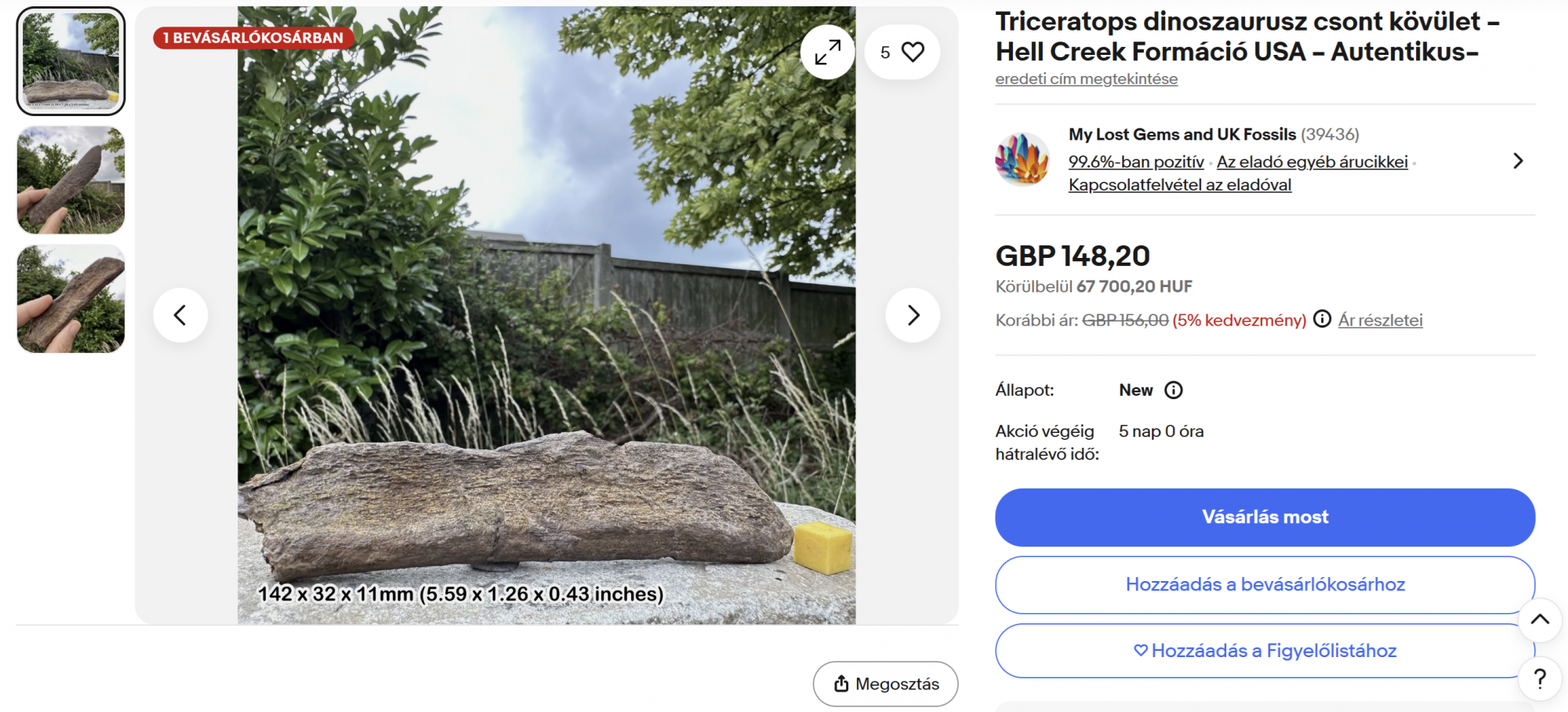The height and width of the screenshot is (712, 1568).
Task: Click the seller's colorful avatar logo
Action: (x=1022, y=159)
